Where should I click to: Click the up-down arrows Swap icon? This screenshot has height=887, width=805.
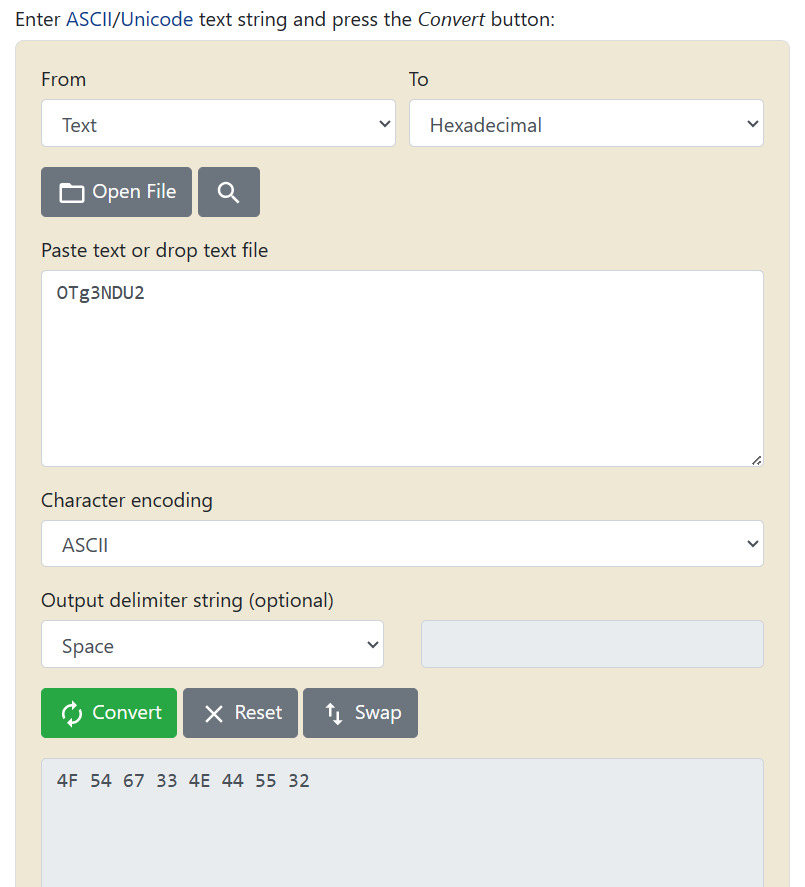pyautogui.click(x=334, y=713)
